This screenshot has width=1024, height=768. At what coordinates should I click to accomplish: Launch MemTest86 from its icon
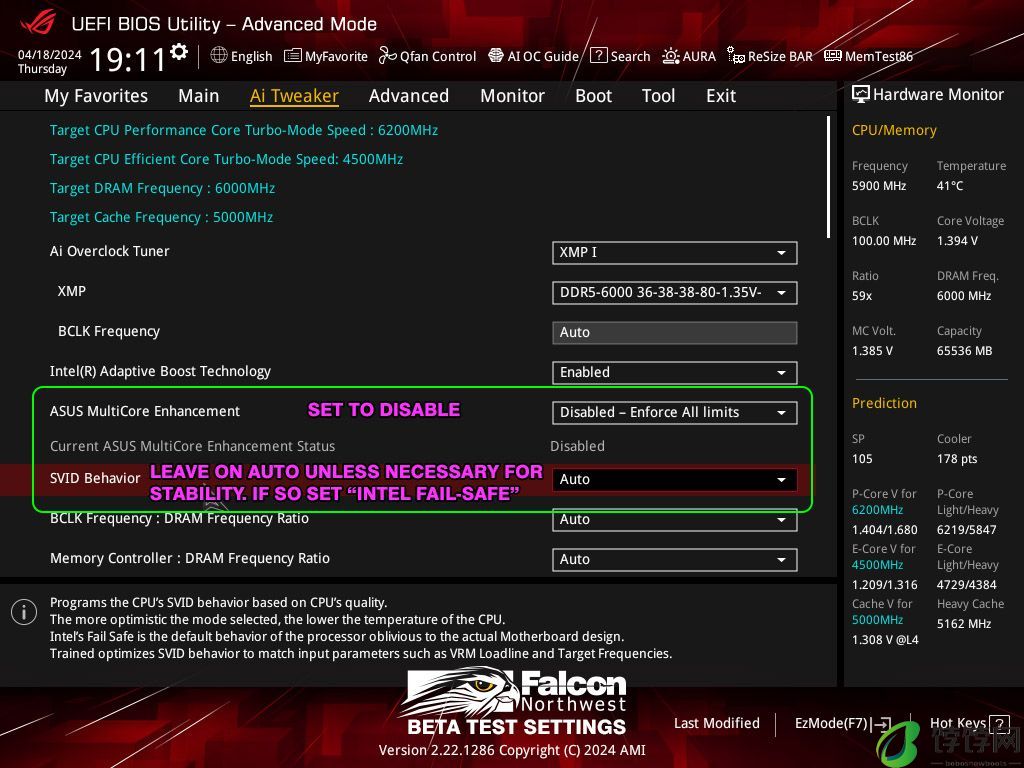tap(833, 56)
